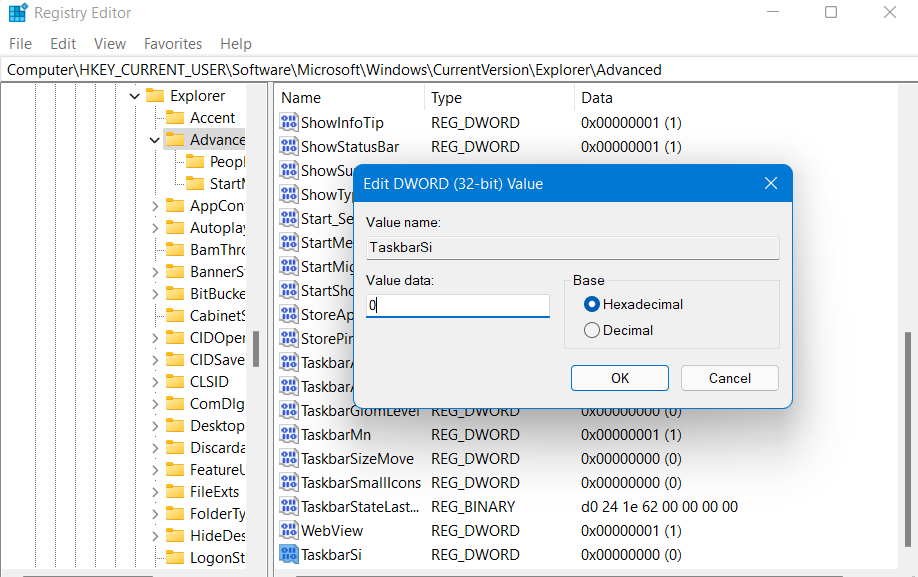Click OK to confirm DWORD value
Viewport: 918px width, 577px height.
click(x=620, y=378)
